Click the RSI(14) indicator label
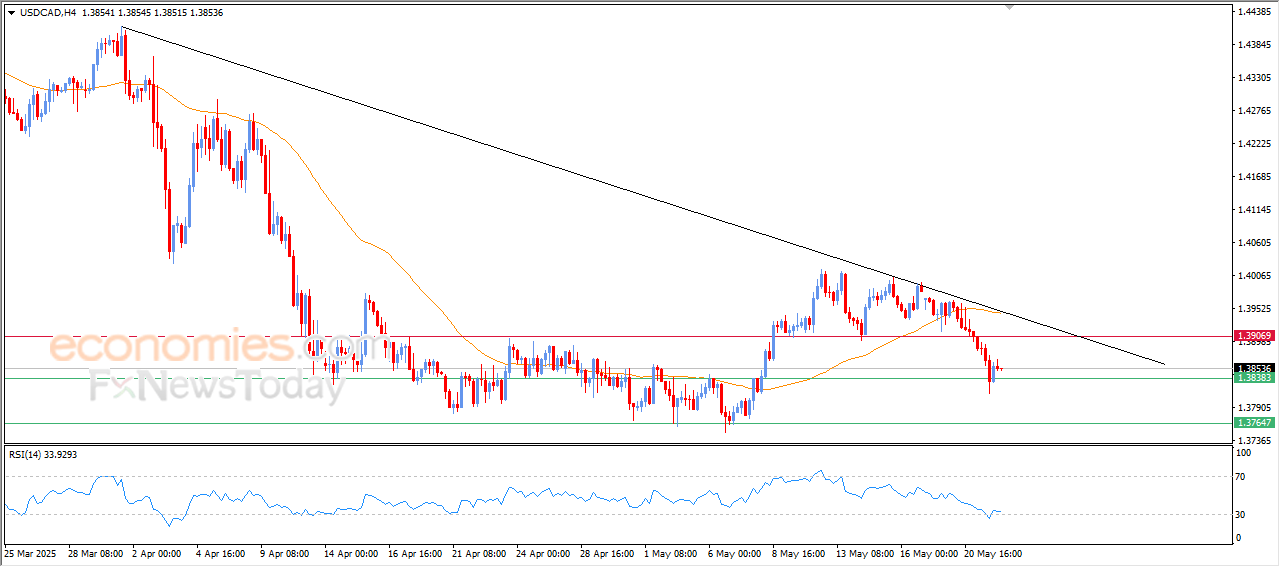The height and width of the screenshot is (567, 1280). click(x=42, y=455)
